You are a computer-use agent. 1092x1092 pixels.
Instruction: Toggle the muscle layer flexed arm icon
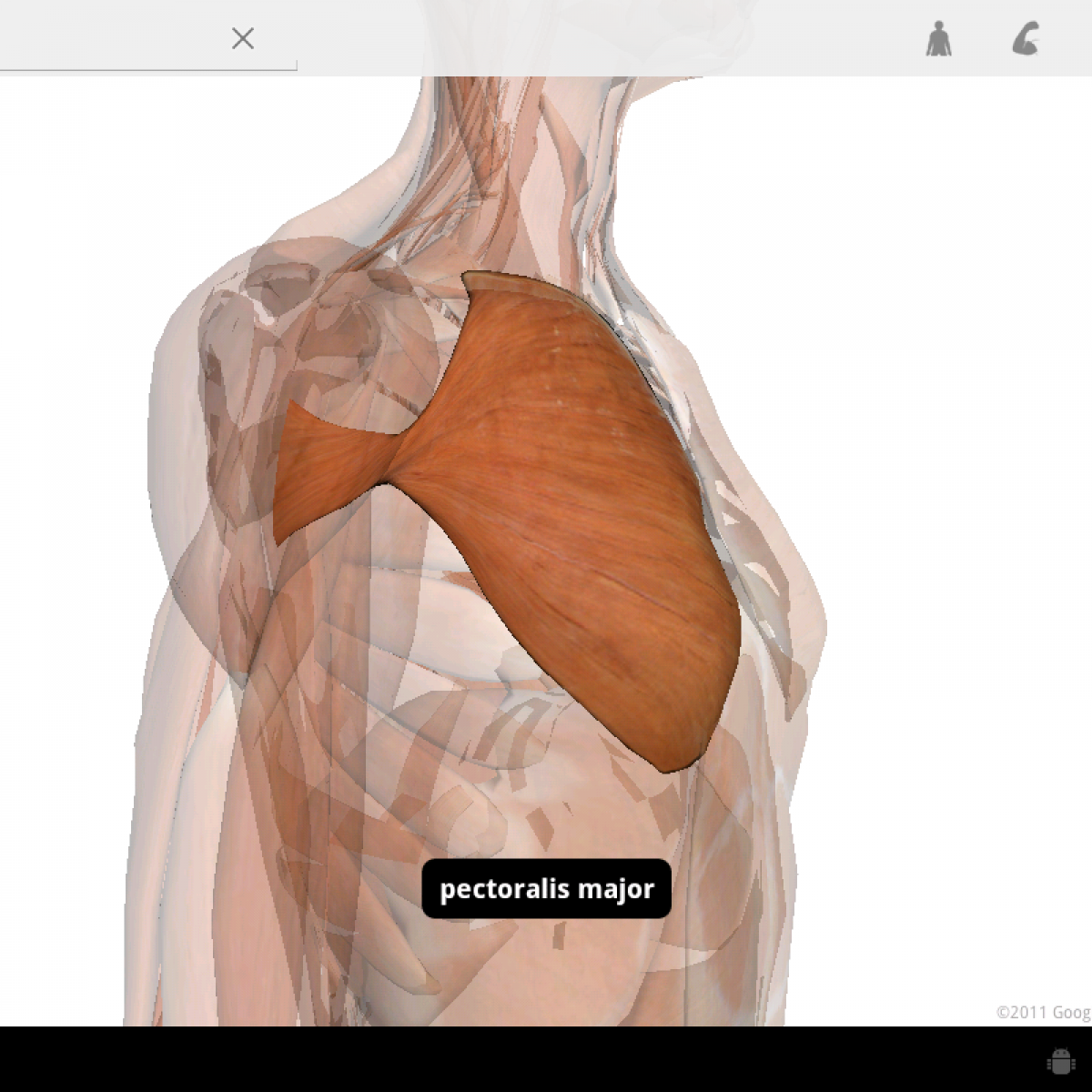pos(1026,40)
